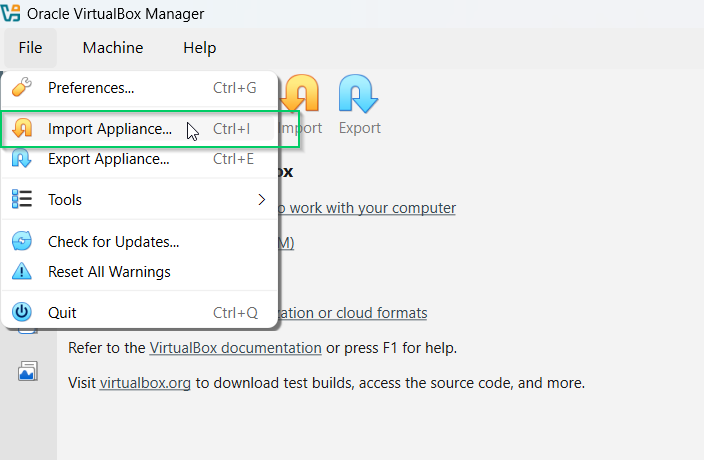Choose Export Appliance... menu entry
704x460 pixels.
139,159
